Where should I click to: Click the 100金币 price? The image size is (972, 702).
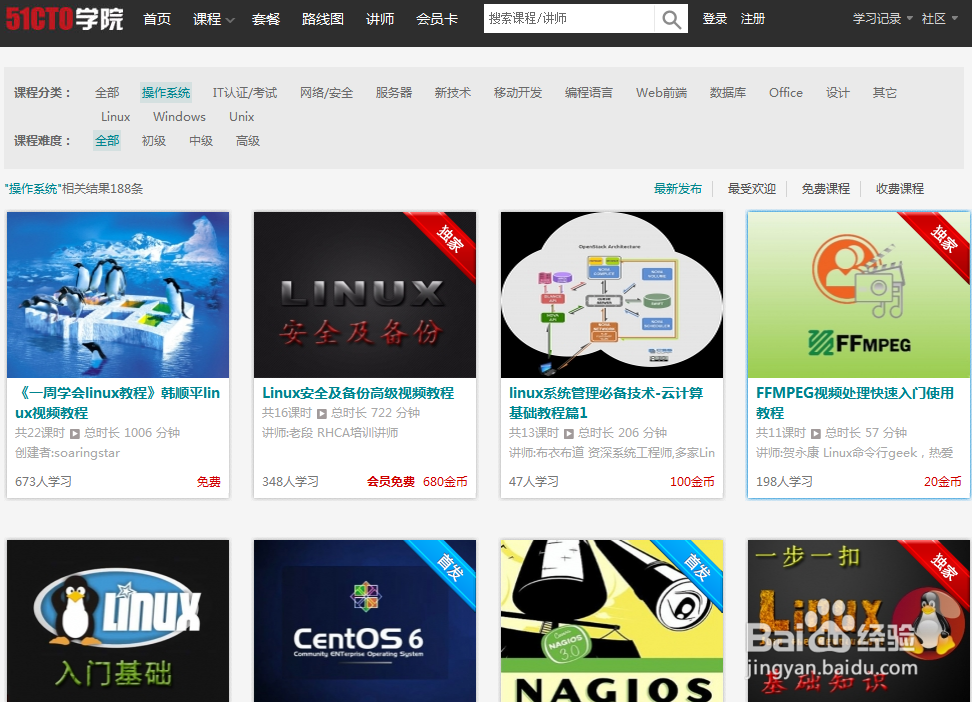tap(692, 481)
